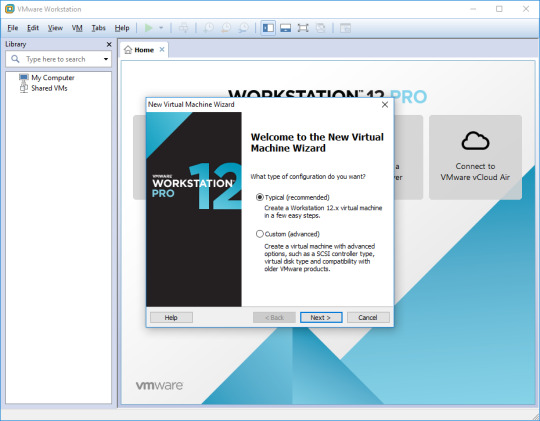Close the Home tab
This screenshot has width=540, height=421.
[162, 50]
